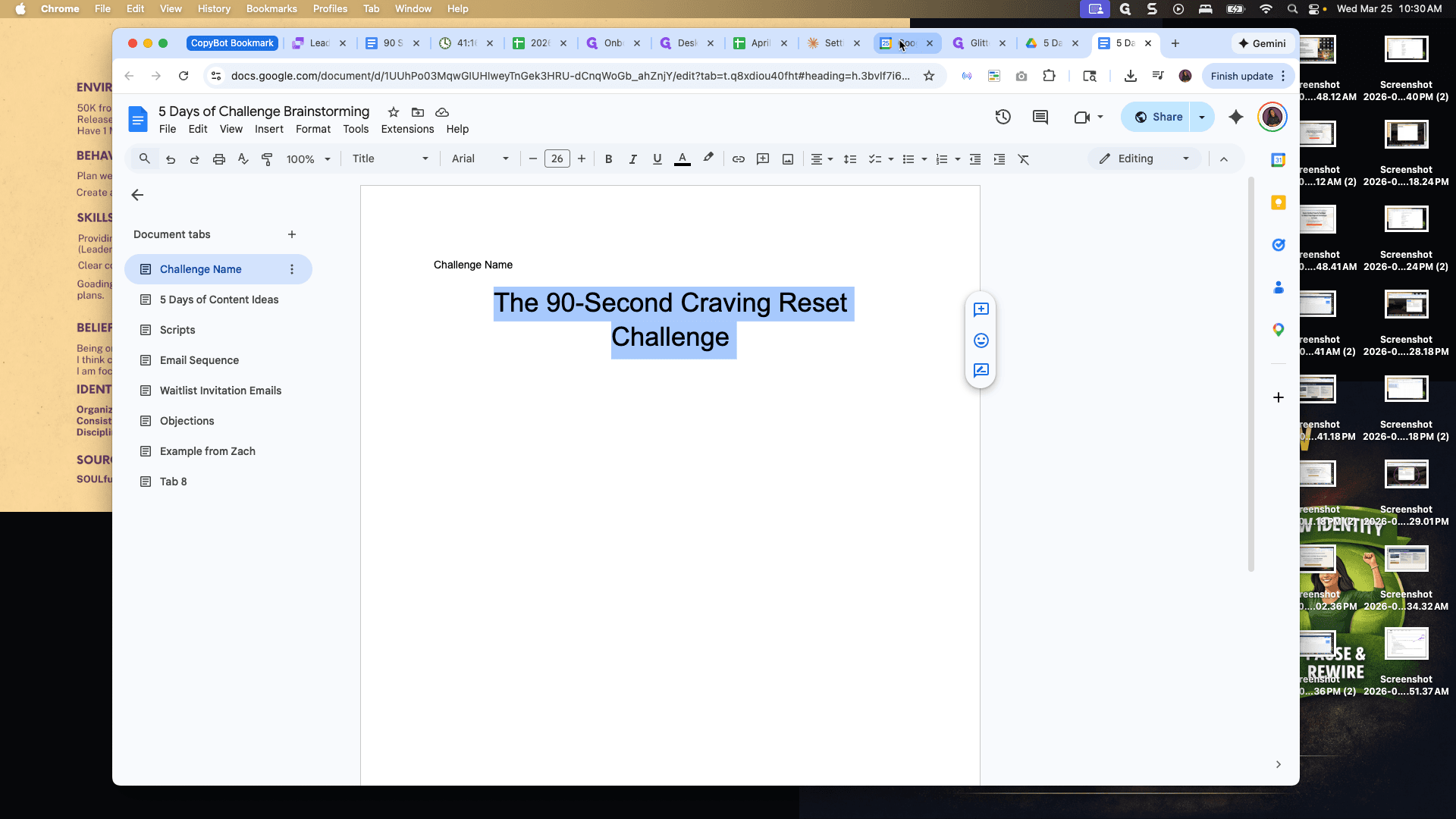Click the search the menus icon
The height and width of the screenshot is (819, 1456).
[x=145, y=159]
